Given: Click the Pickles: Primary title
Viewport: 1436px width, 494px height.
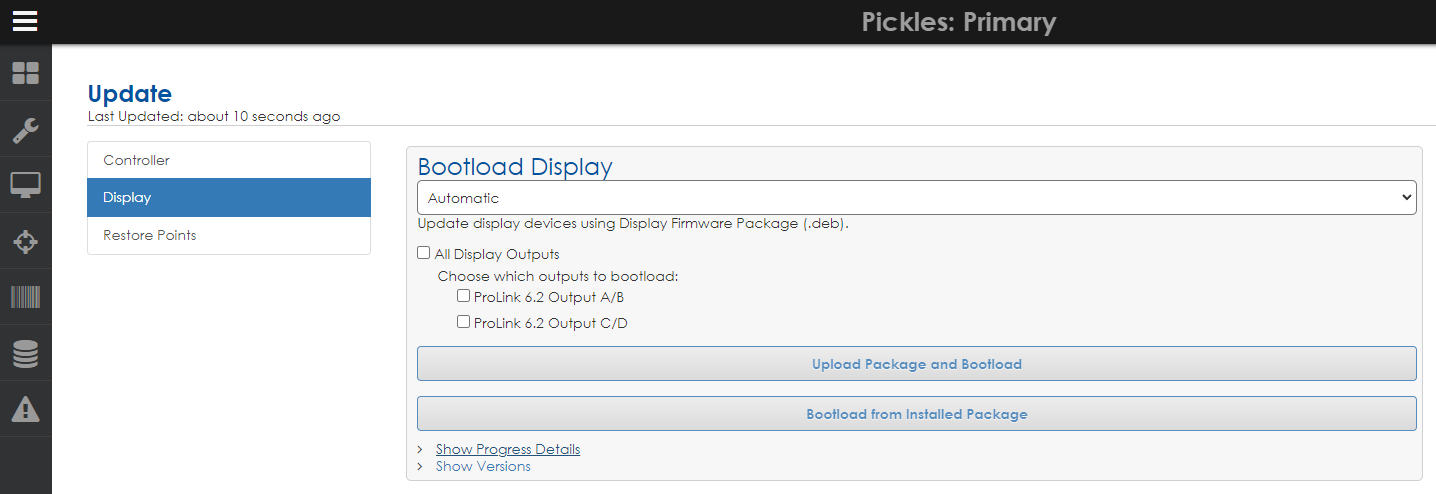Looking at the screenshot, I should click(958, 22).
